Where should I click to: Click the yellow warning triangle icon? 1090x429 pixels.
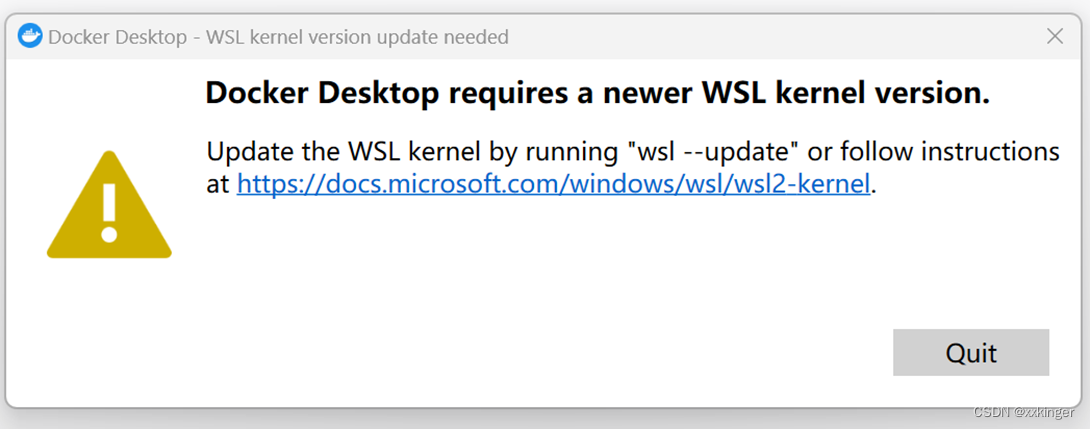tap(109, 204)
